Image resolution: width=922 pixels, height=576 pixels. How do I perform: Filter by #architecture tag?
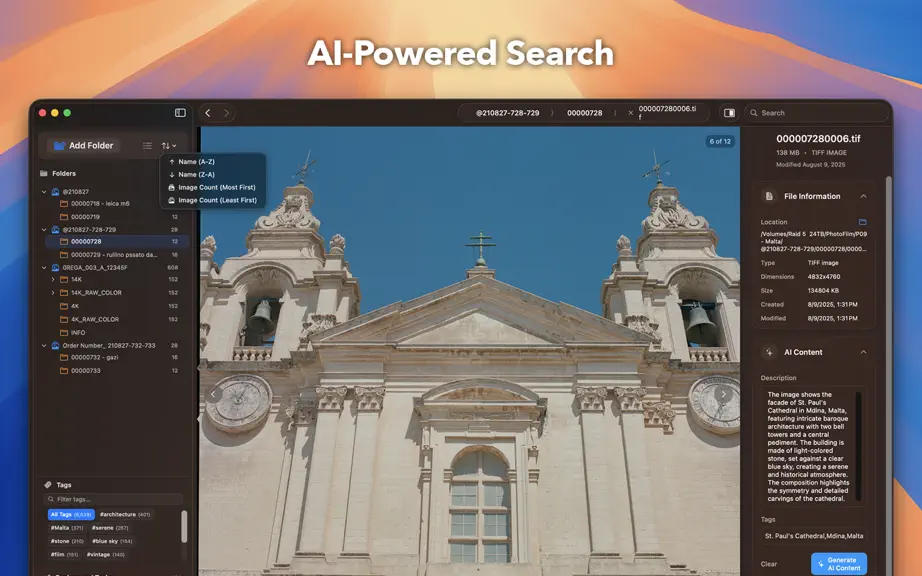coord(125,514)
